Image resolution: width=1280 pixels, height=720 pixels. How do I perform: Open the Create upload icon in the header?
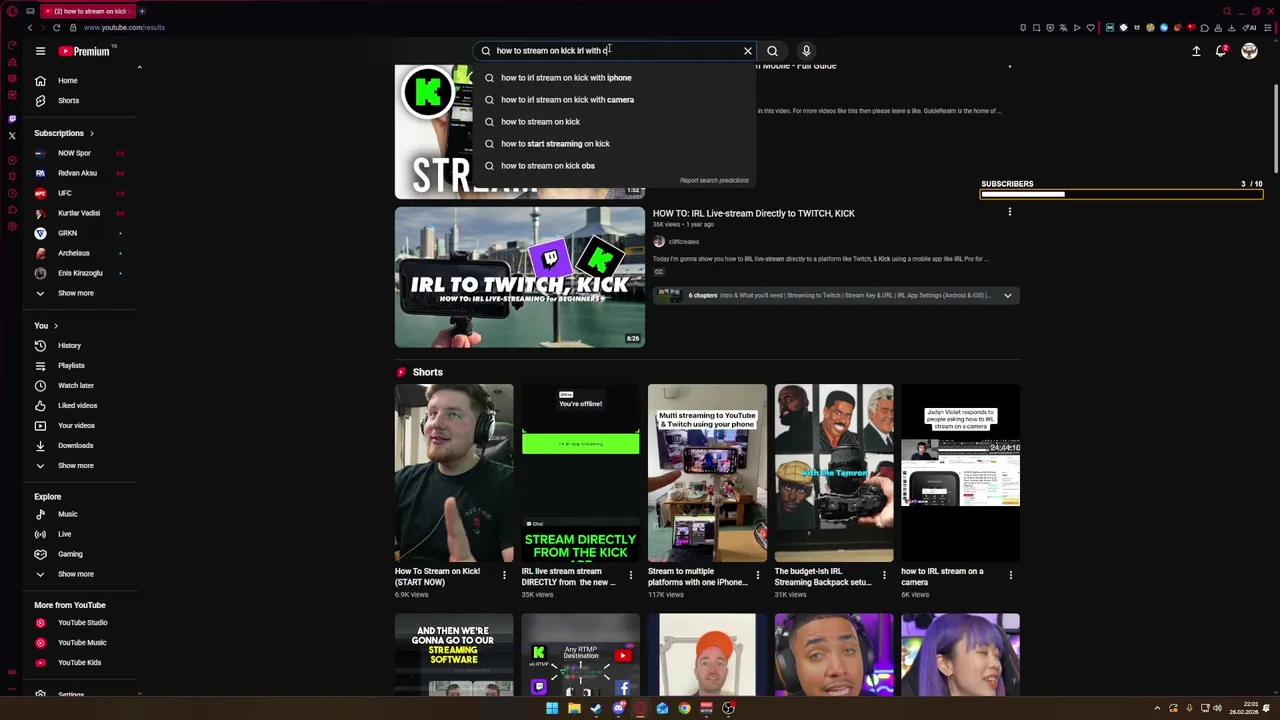coord(1196,51)
